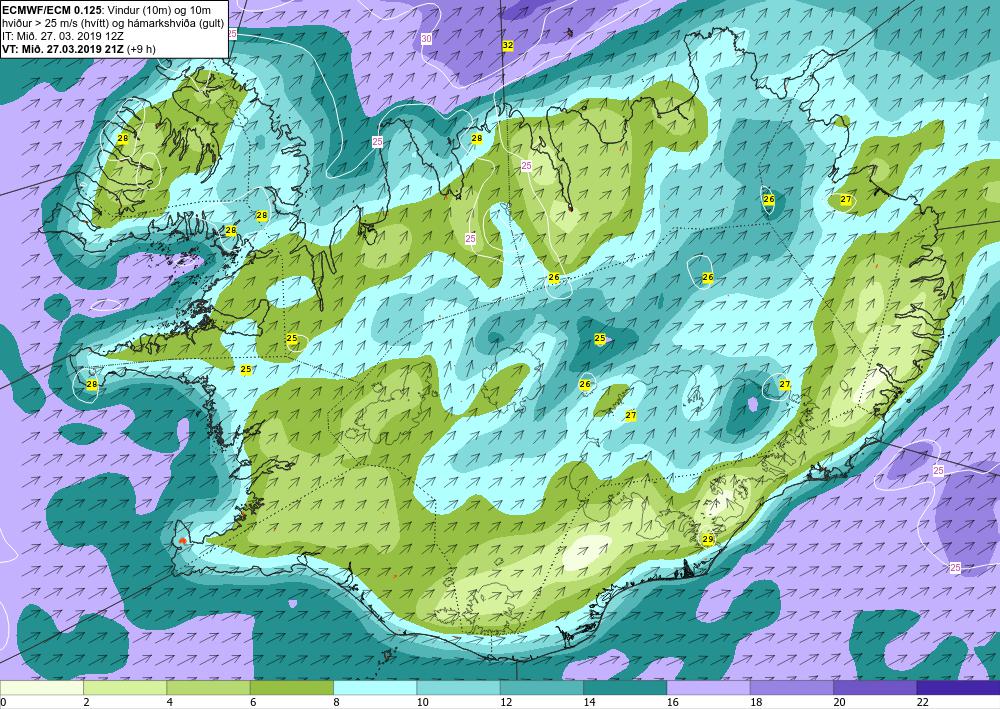1000x709 pixels.
Task: Pick the 4–6 m/s green legend band
Action: [x=209, y=688]
